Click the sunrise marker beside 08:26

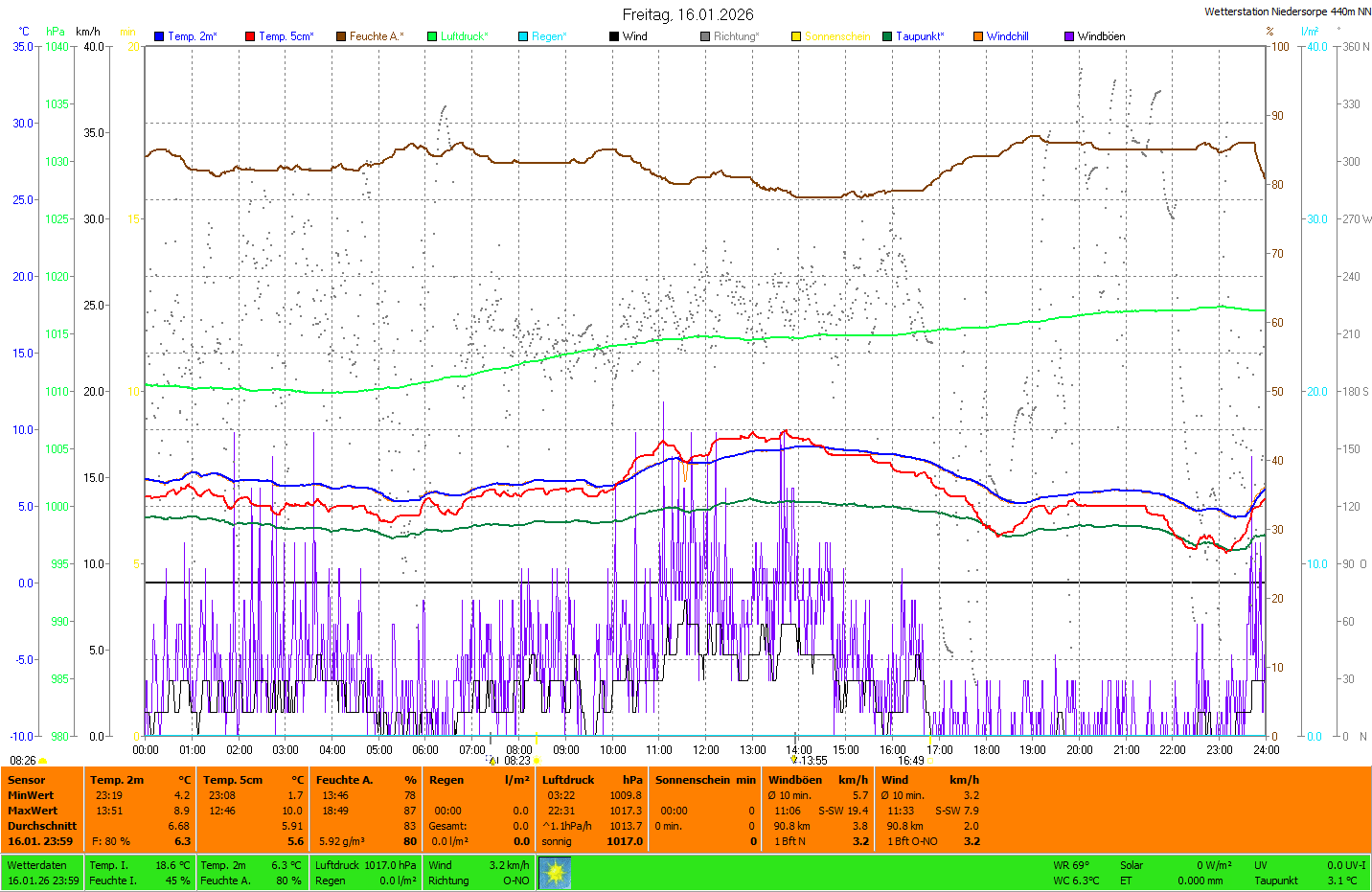[x=43, y=761]
